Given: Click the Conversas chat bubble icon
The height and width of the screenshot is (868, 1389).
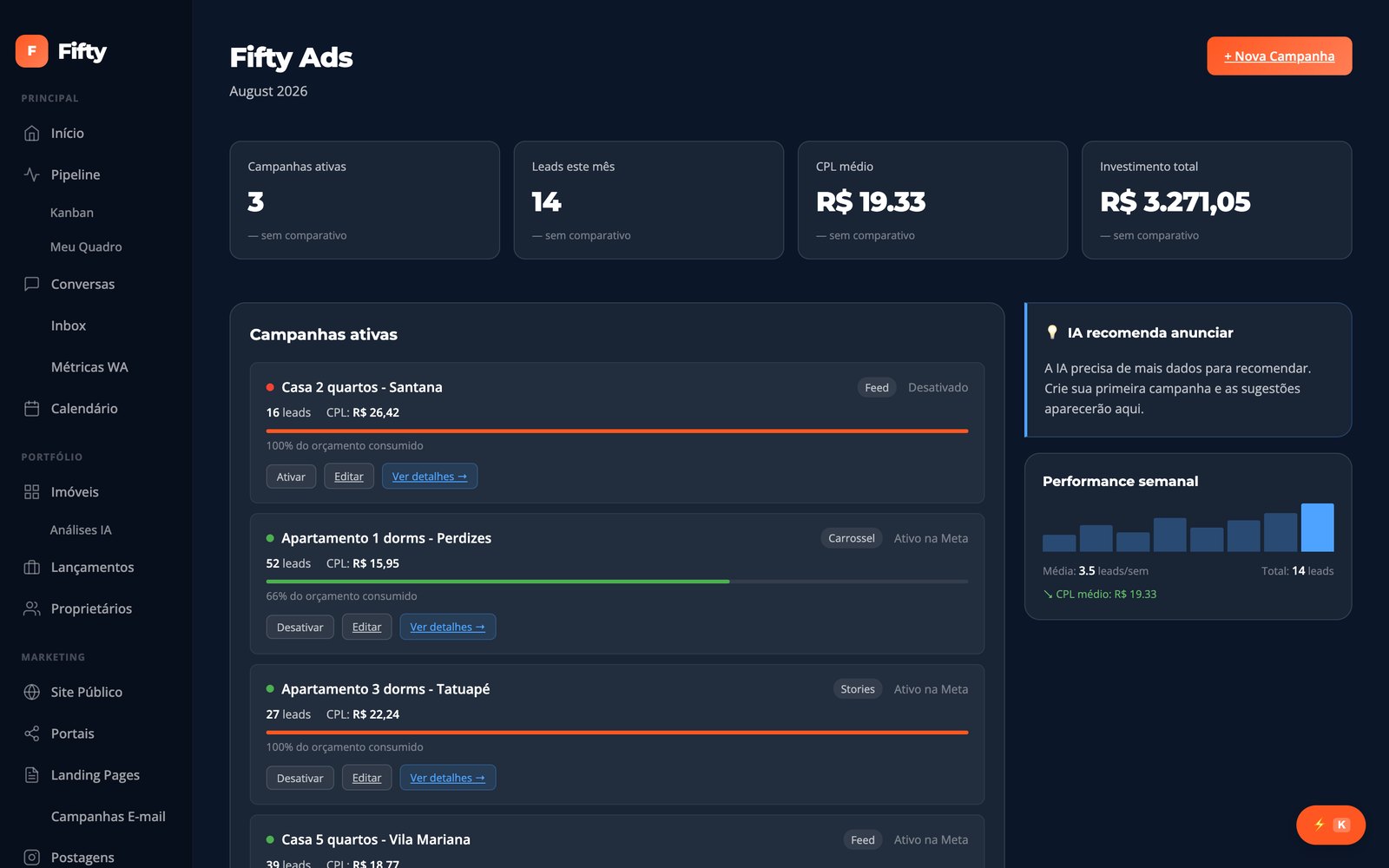Looking at the screenshot, I should pyautogui.click(x=32, y=284).
